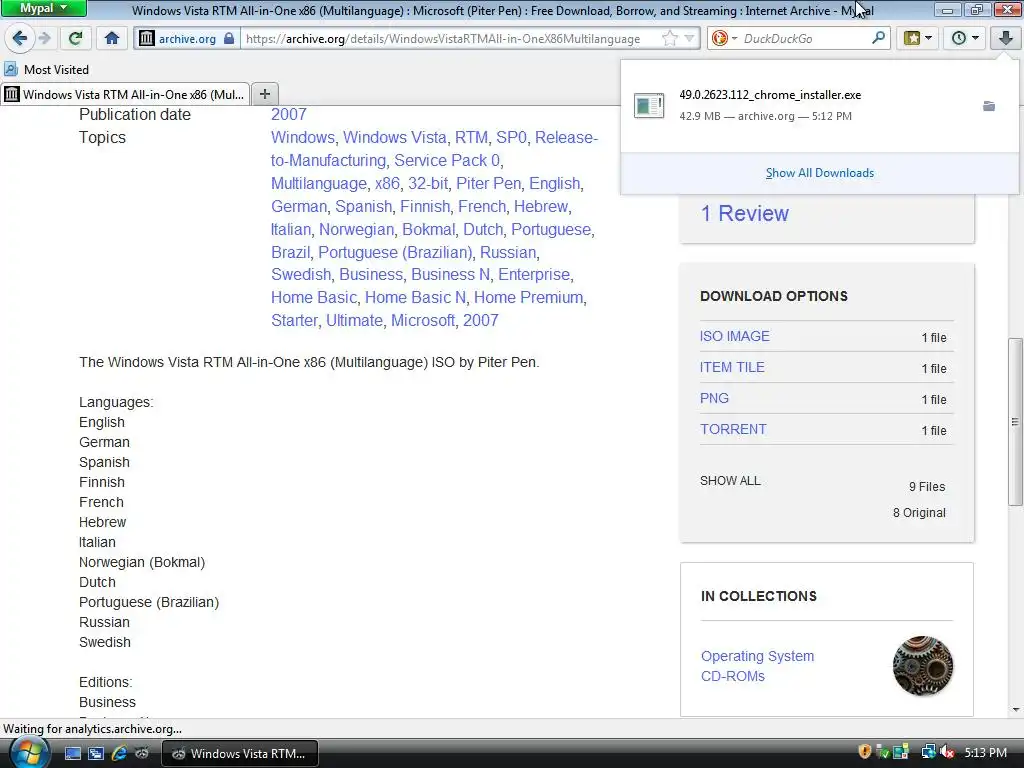Open the 2007 publication date link
The image size is (1024, 768).
point(289,114)
